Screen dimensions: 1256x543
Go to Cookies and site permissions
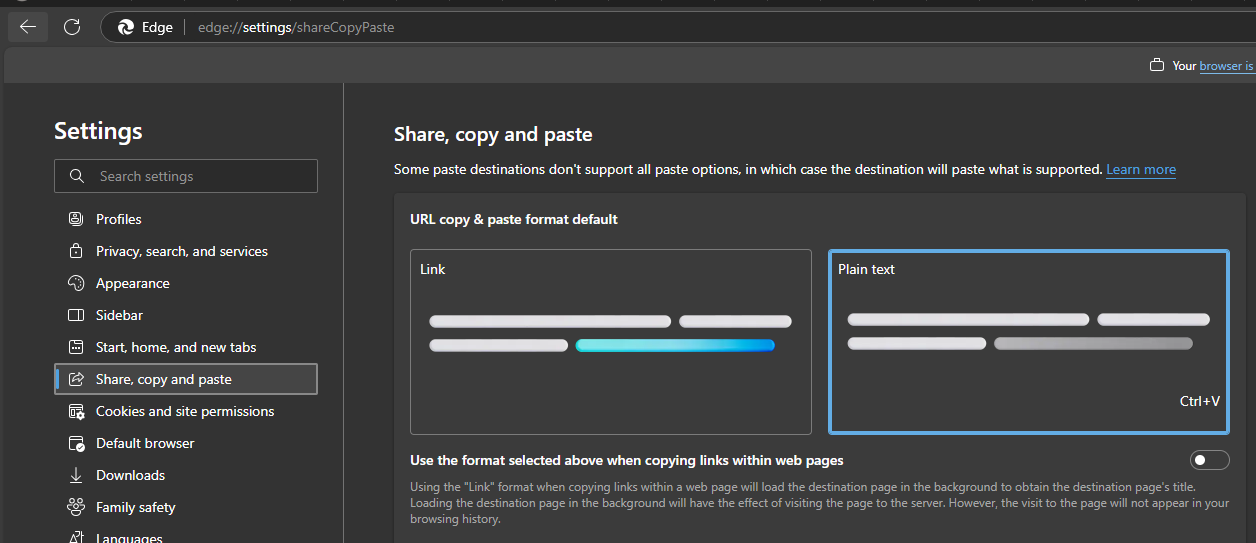[184, 411]
